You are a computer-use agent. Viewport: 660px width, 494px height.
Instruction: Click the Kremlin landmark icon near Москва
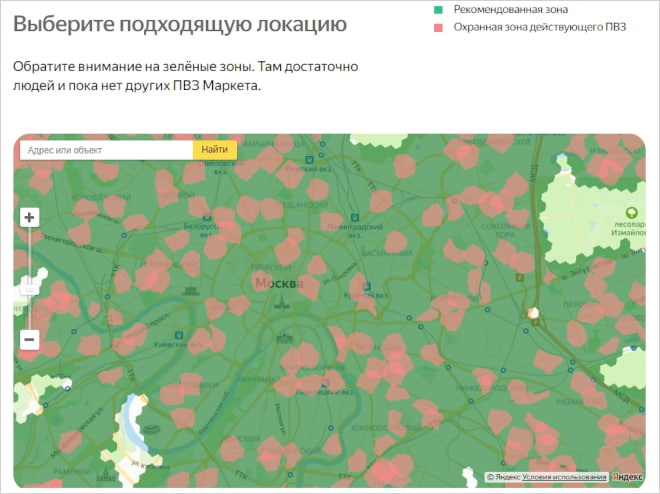tap(281, 302)
